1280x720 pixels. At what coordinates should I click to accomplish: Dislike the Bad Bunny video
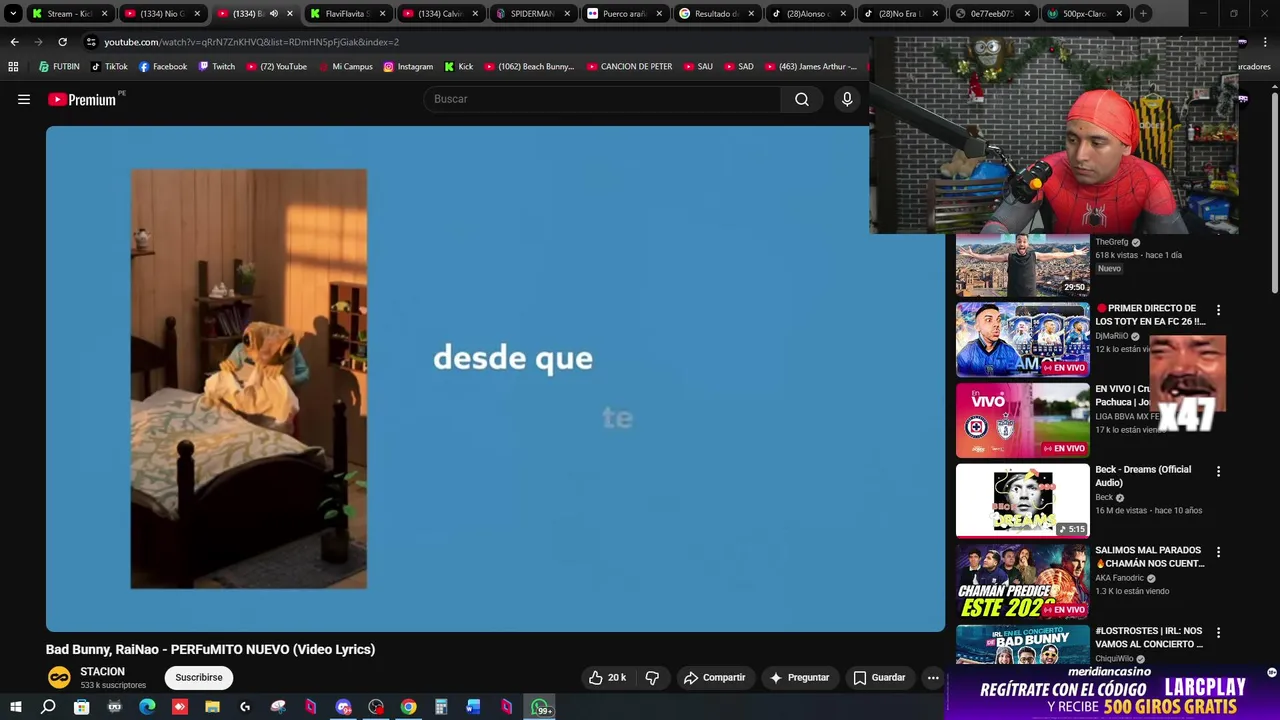point(652,677)
